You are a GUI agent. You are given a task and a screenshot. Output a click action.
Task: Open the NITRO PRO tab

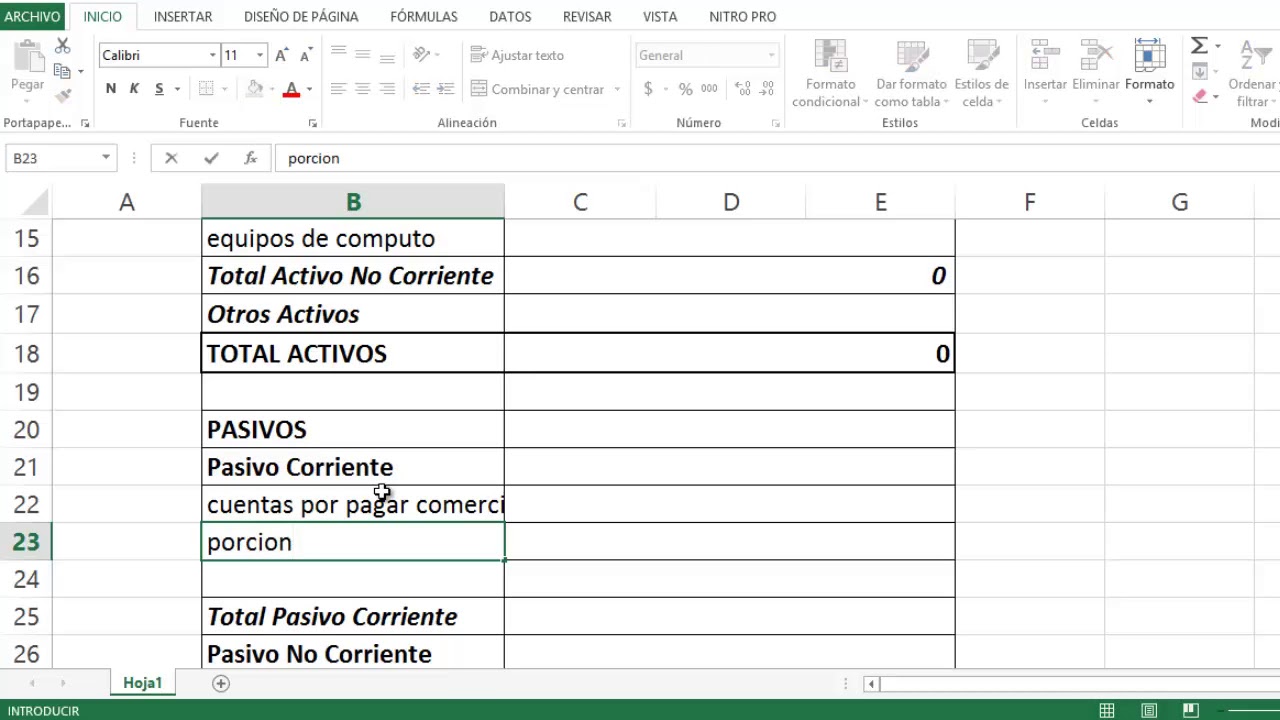click(742, 16)
